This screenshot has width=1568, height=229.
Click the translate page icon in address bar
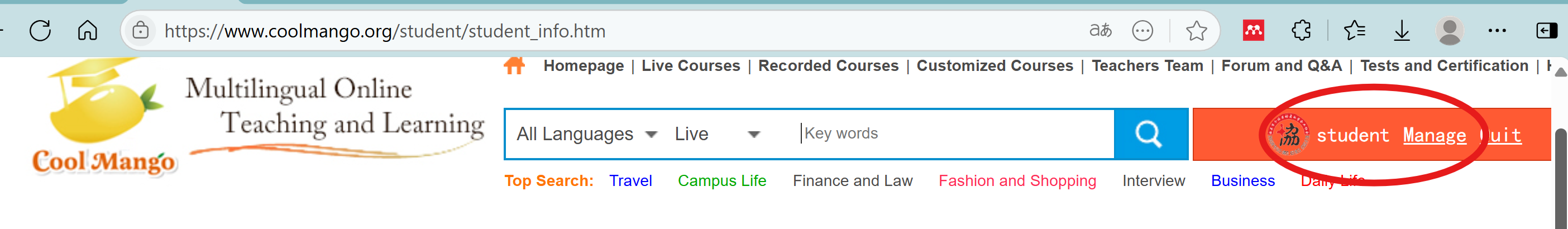point(1100,31)
